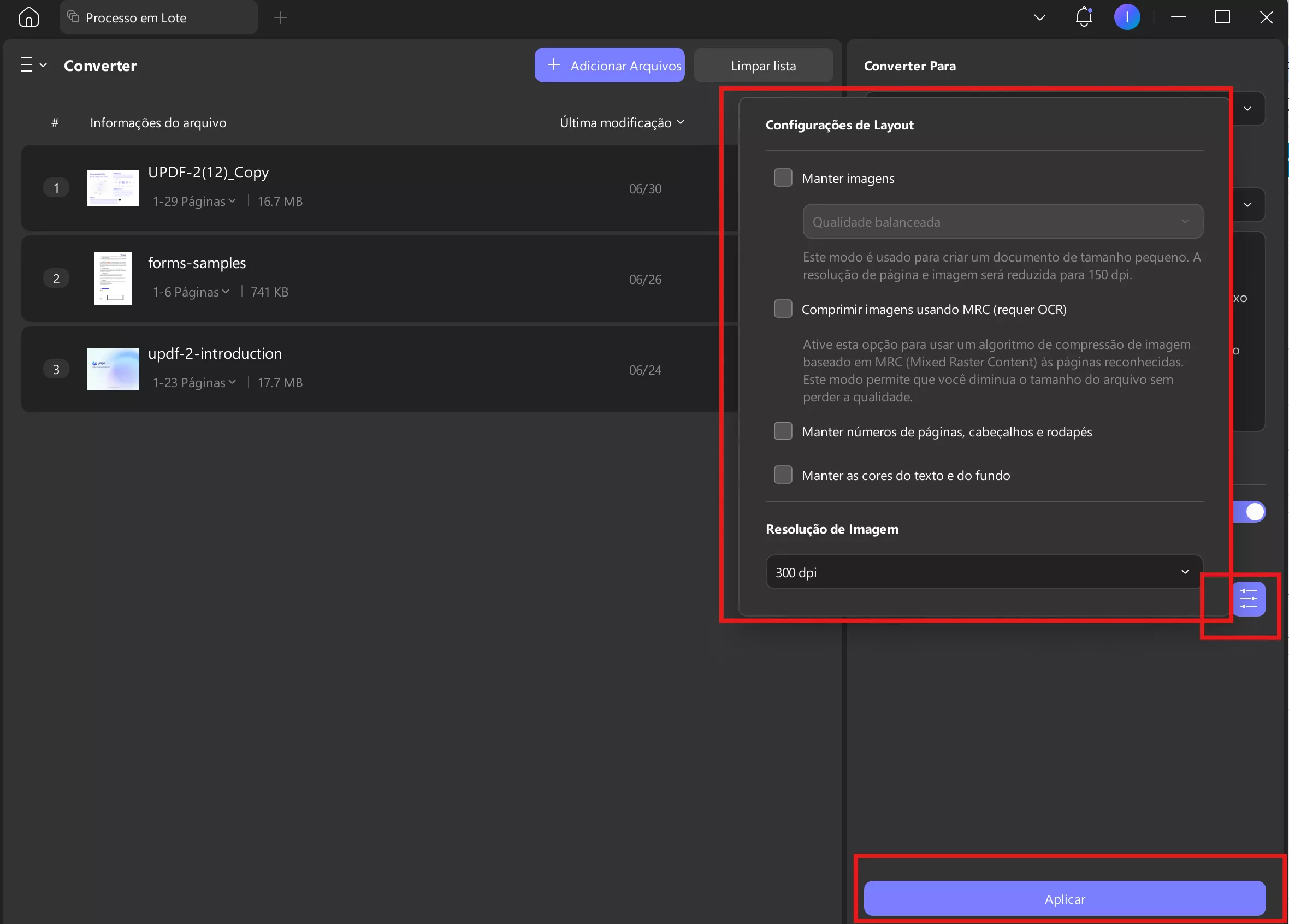Click the updf-2-introduction file thumbnail
Viewport: 1289px width, 924px height.
point(113,369)
